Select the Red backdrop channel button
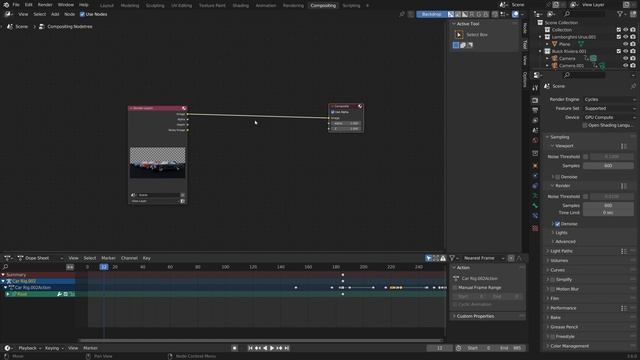This screenshot has height=360, width=640. click(472, 14)
